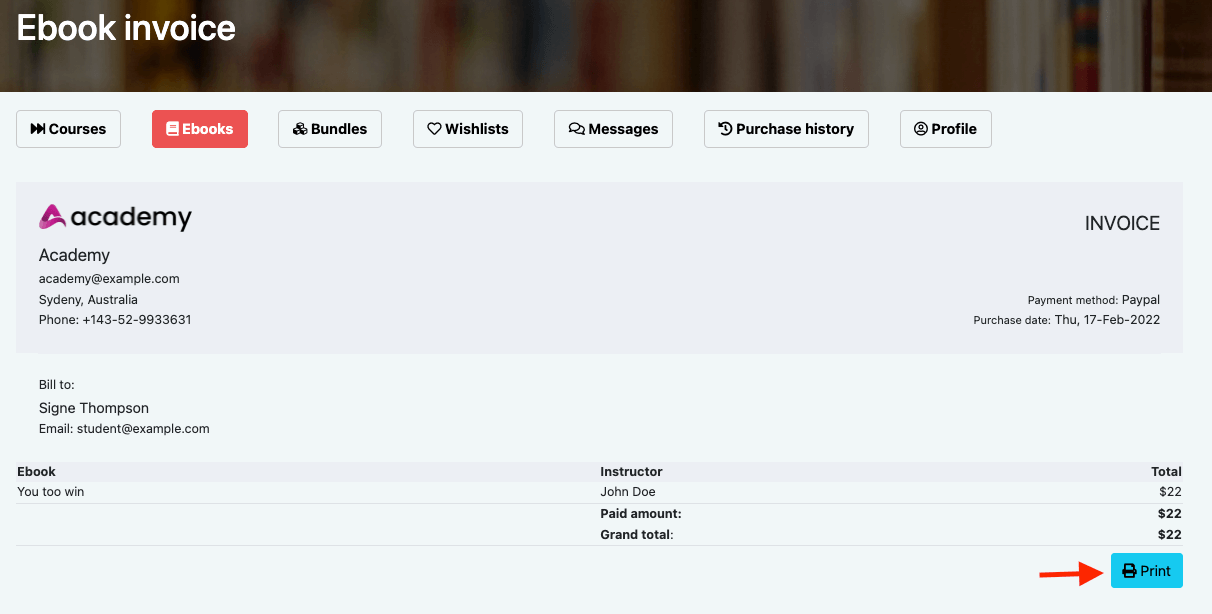The height and width of the screenshot is (614, 1212).
Task: Click the heart icon on Wishlists
Action: (434, 129)
